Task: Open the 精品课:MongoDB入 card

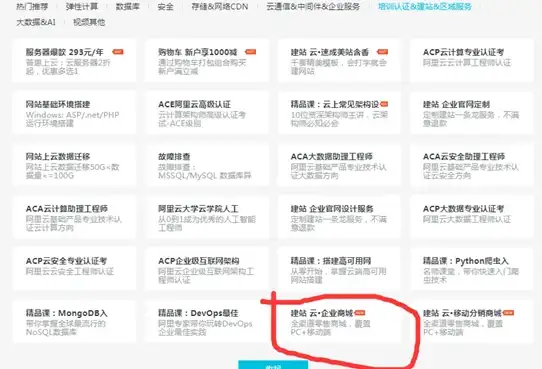Action: coord(74,321)
